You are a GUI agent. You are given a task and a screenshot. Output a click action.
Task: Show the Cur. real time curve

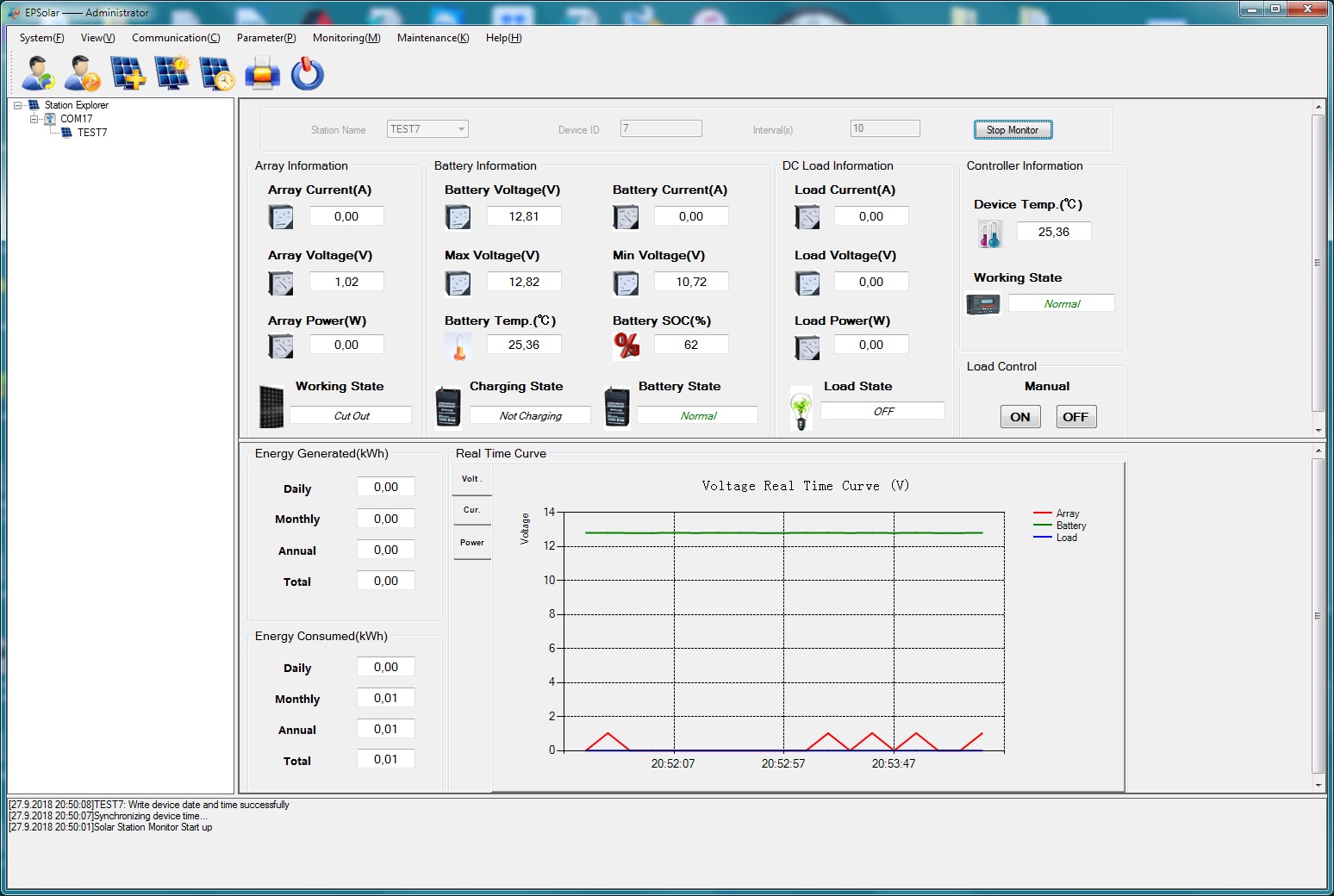pyautogui.click(x=471, y=510)
